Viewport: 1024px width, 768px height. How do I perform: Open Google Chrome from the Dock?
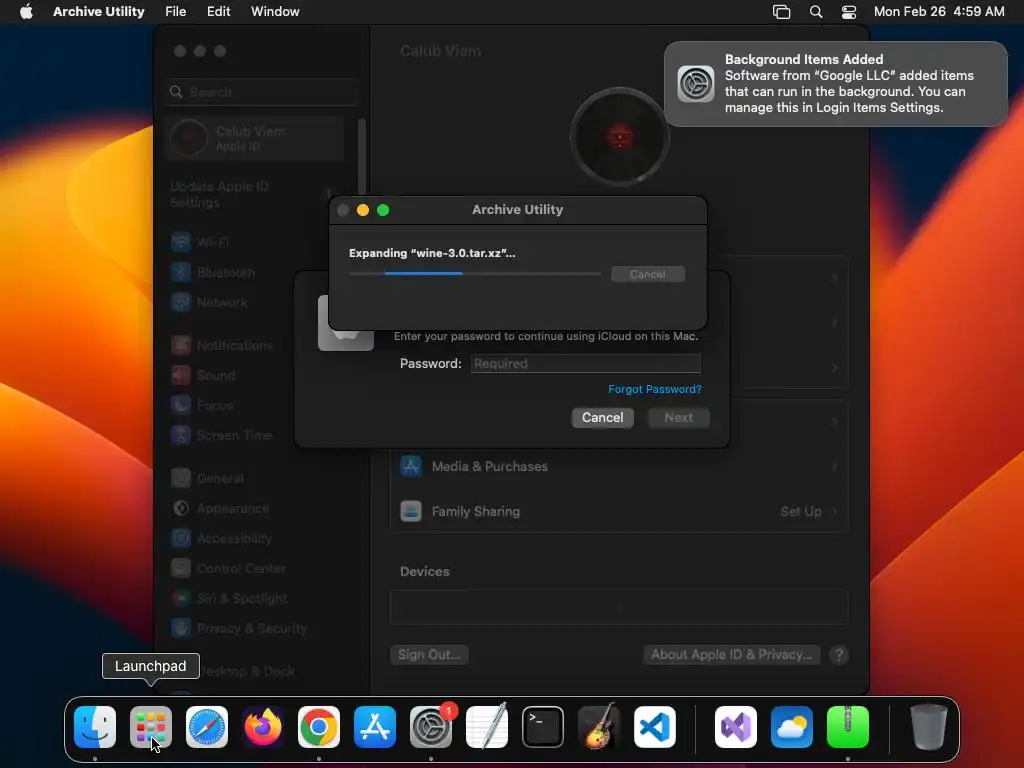pos(319,727)
